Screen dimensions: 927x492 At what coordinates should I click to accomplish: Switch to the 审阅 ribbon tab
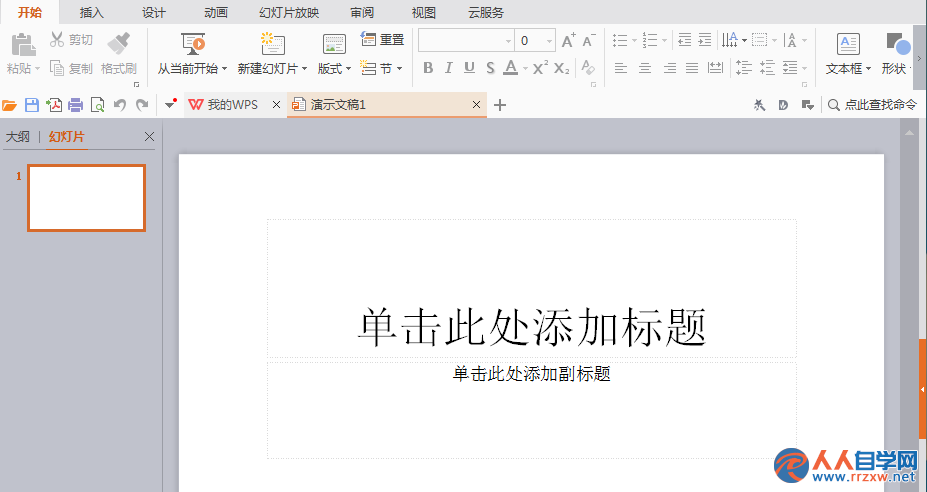point(362,12)
